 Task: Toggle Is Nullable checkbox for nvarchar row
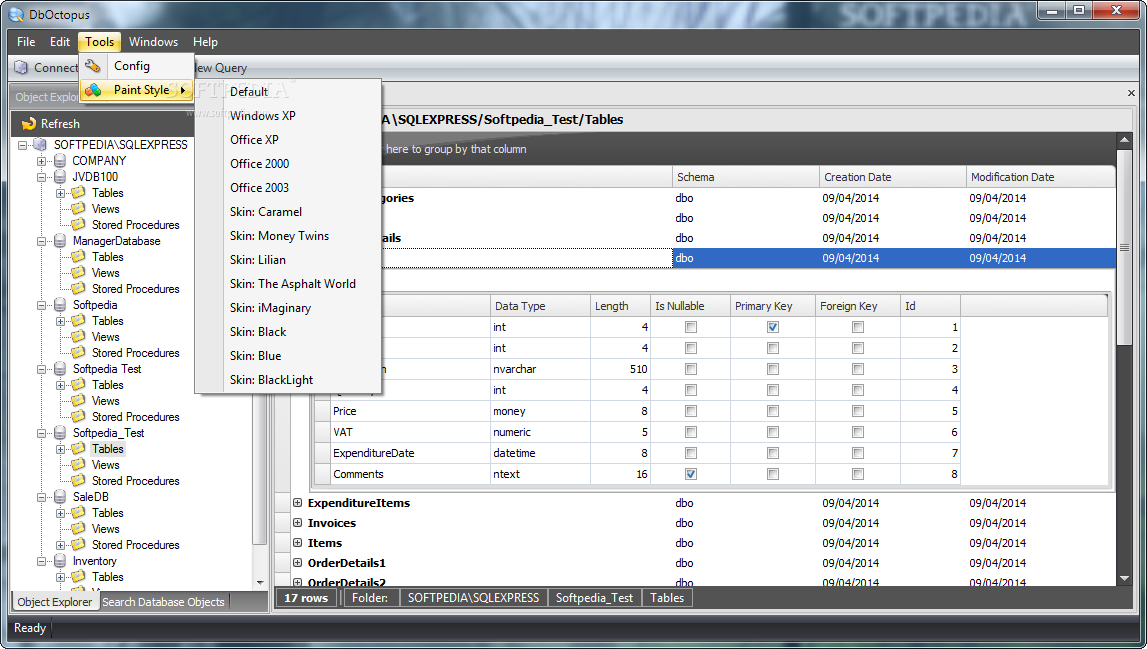tap(691, 369)
